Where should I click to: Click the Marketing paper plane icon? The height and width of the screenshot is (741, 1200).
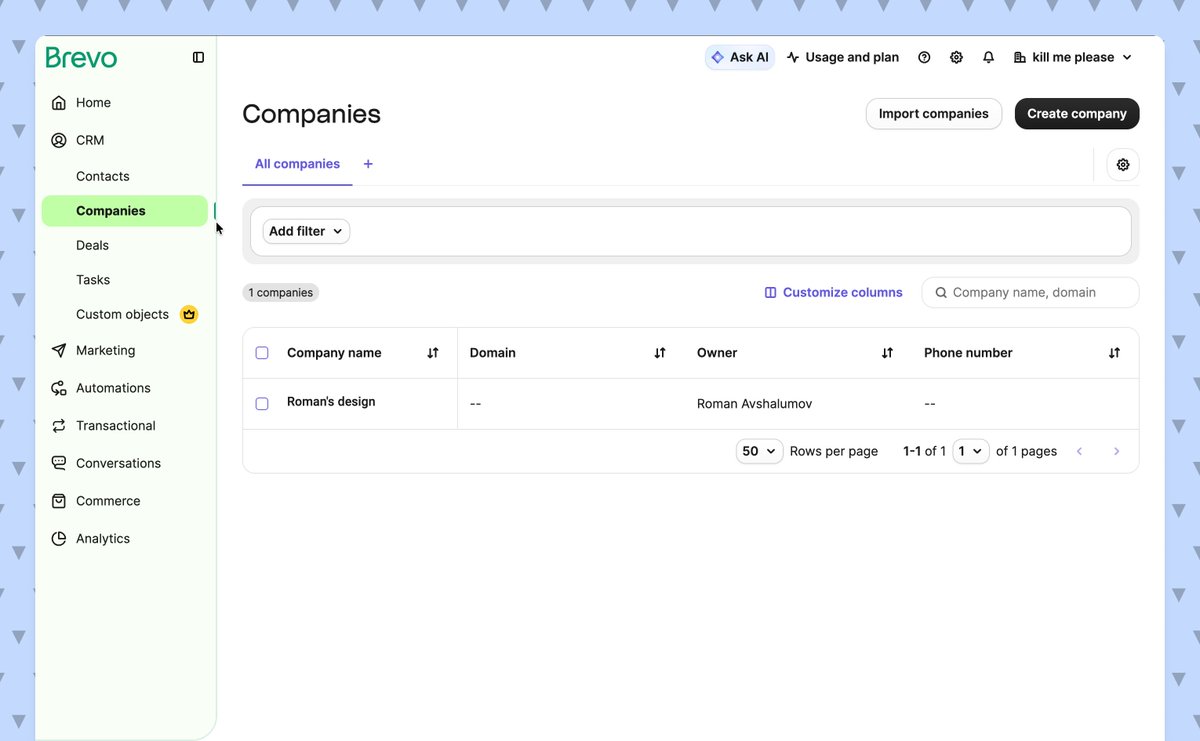[x=59, y=351]
